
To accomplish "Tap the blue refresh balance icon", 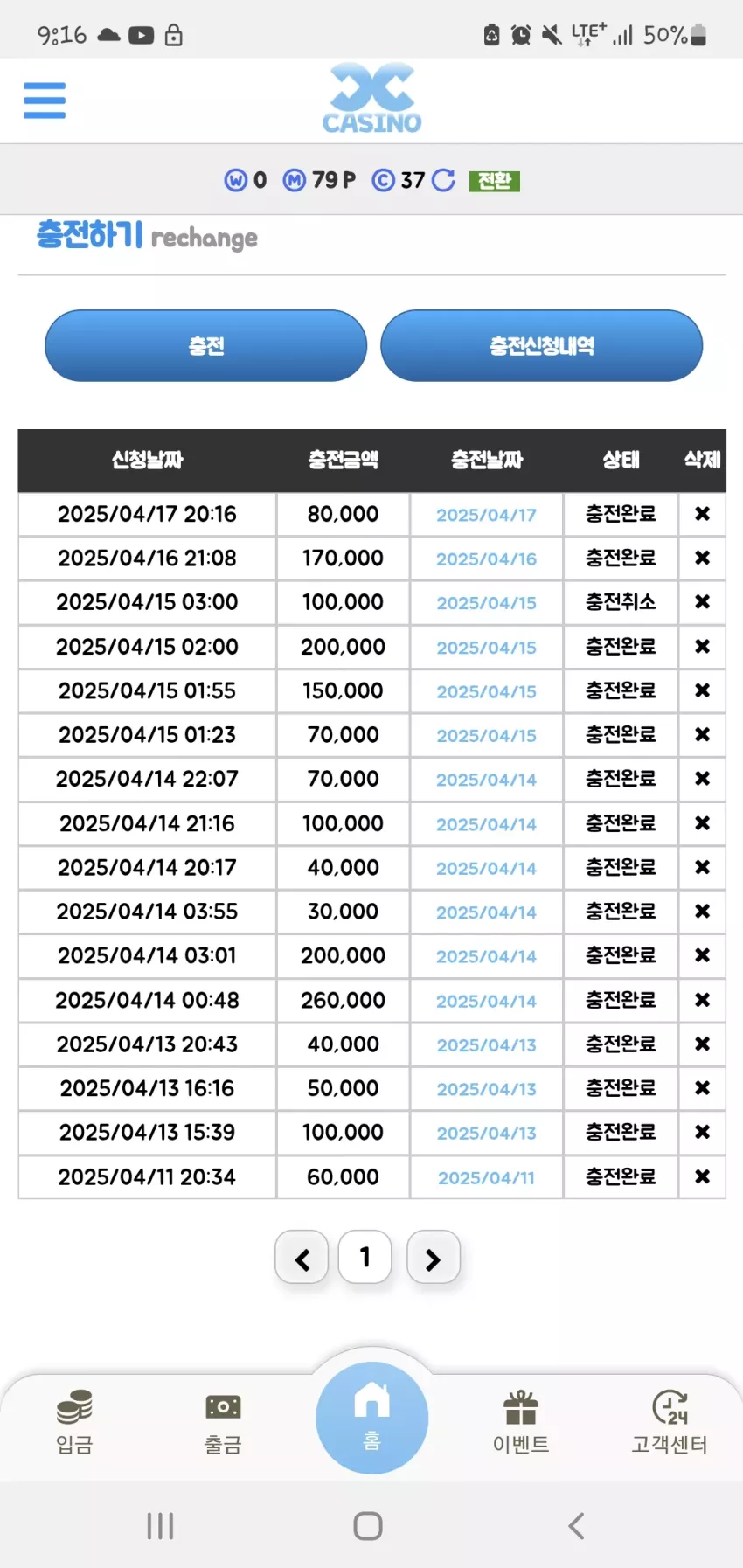I will (x=443, y=180).
